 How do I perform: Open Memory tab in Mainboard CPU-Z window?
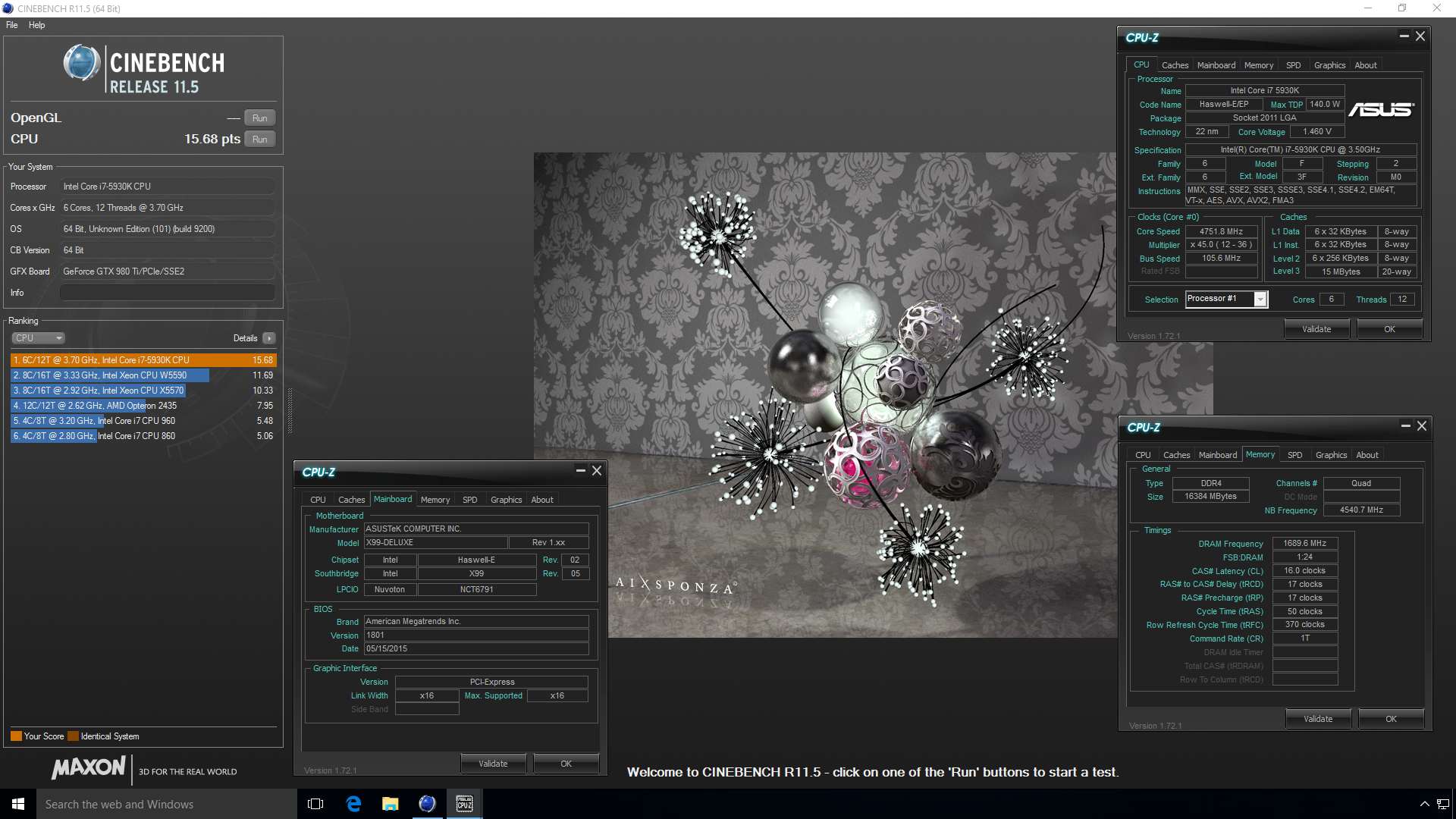tap(435, 500)
